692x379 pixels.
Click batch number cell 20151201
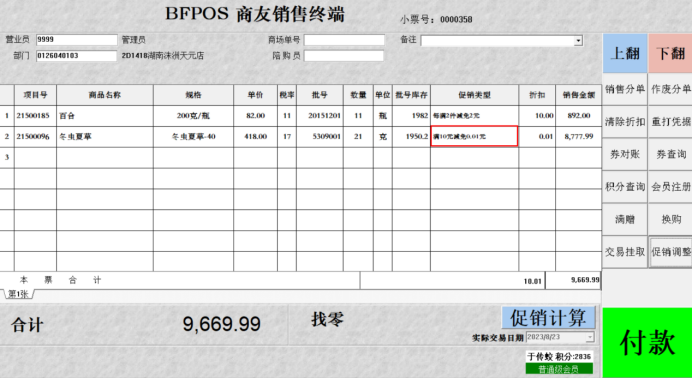point(320,116)
